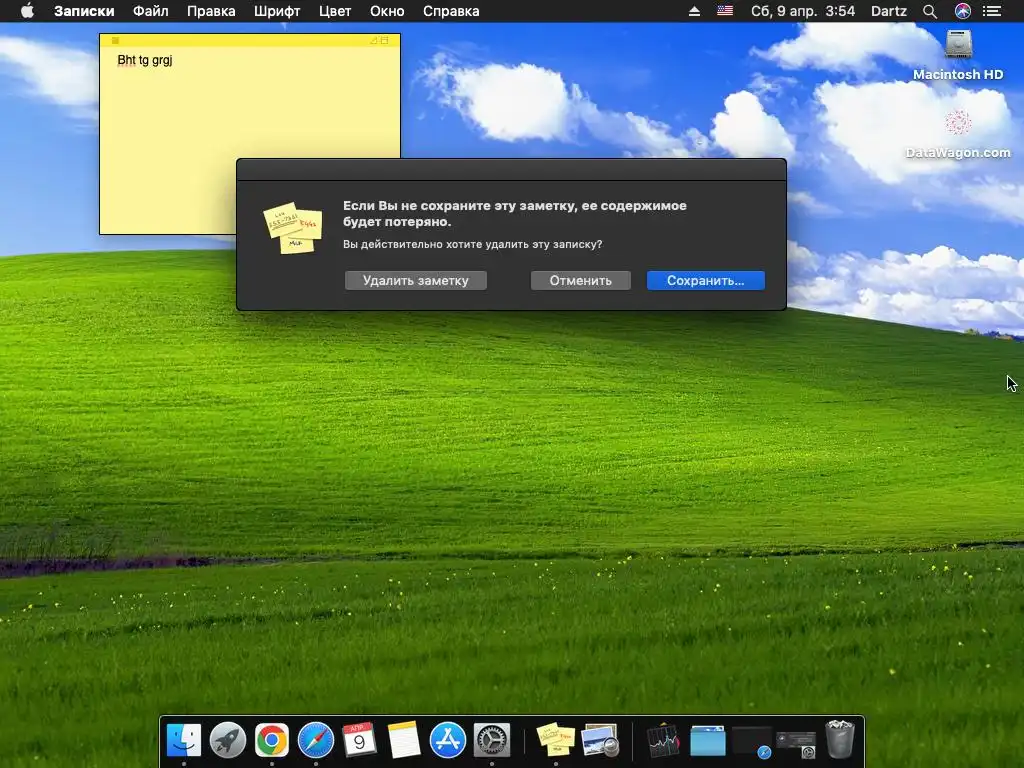The width and height of the screenshot is (1024, 768).
Task: Open the Правка menu
Action: tap(211, 11)
